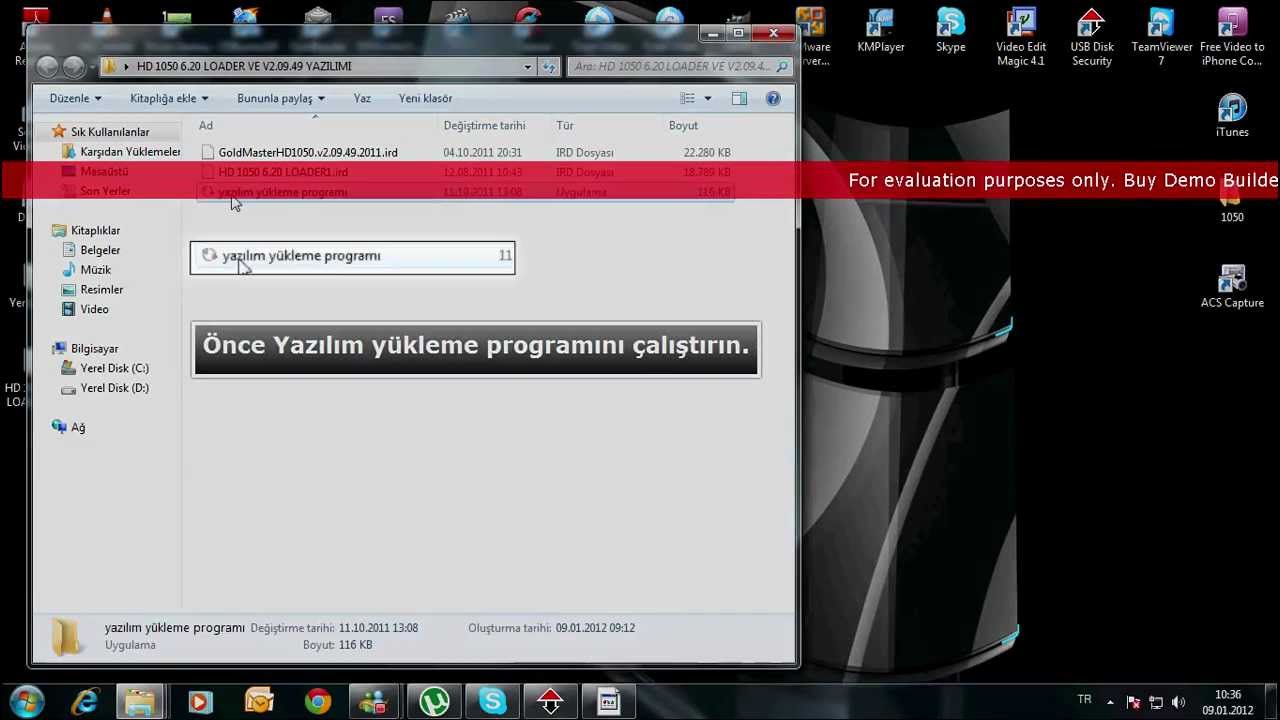This screenshot has width=1280, height=720.
Task: Open Outlook from the taskbar
Action: [x=258, y=702]
